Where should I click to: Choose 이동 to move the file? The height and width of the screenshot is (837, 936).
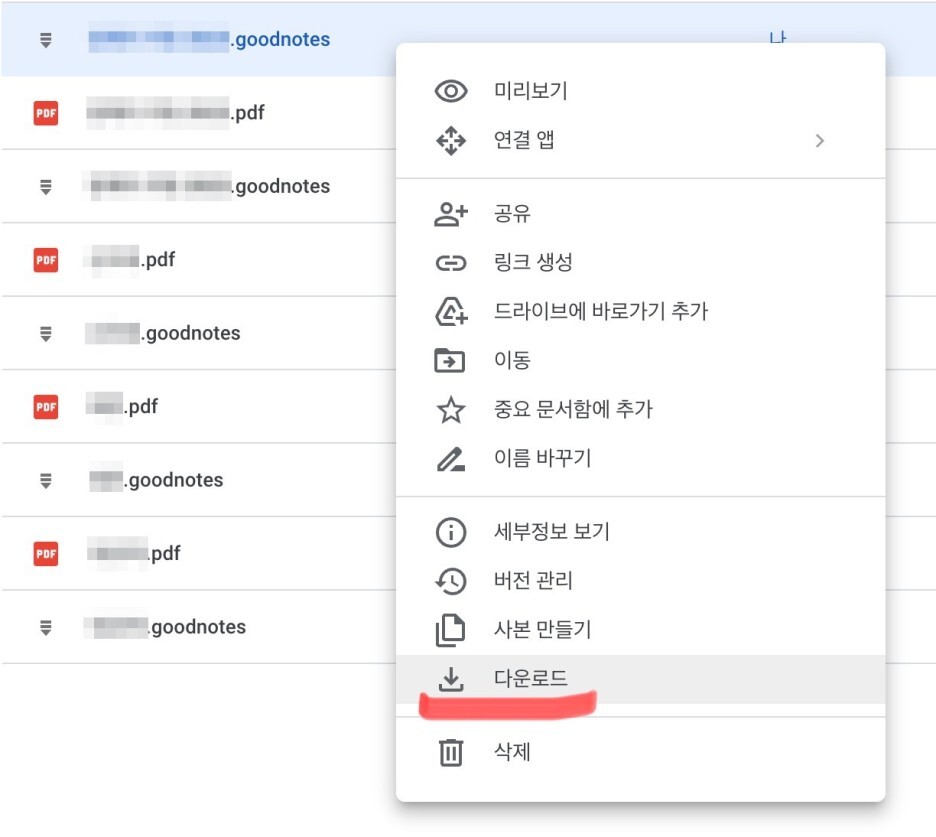click(x=641, y=361)
